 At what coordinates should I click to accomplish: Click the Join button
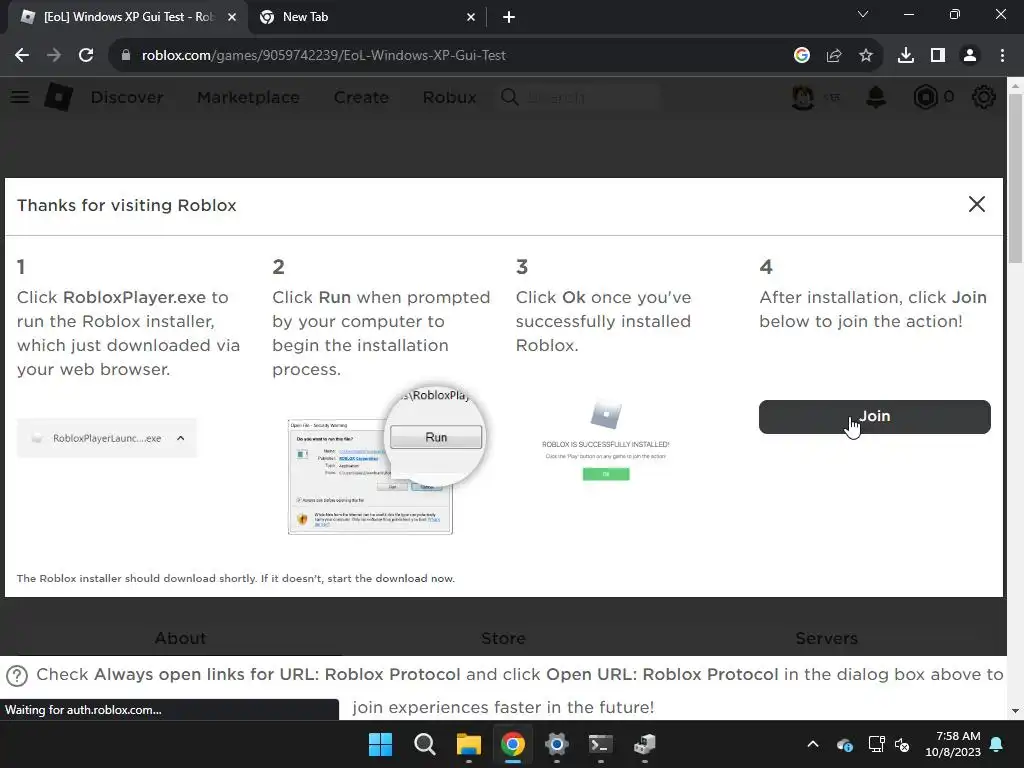pyautogui.click(x=874, y=417)
